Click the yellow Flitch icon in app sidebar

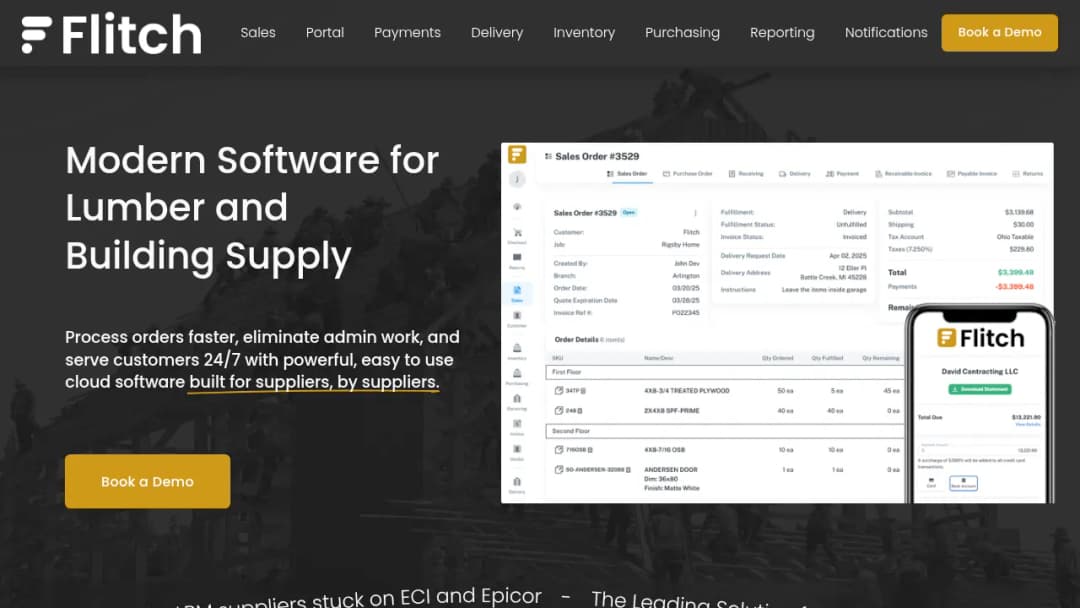[517, 154]
